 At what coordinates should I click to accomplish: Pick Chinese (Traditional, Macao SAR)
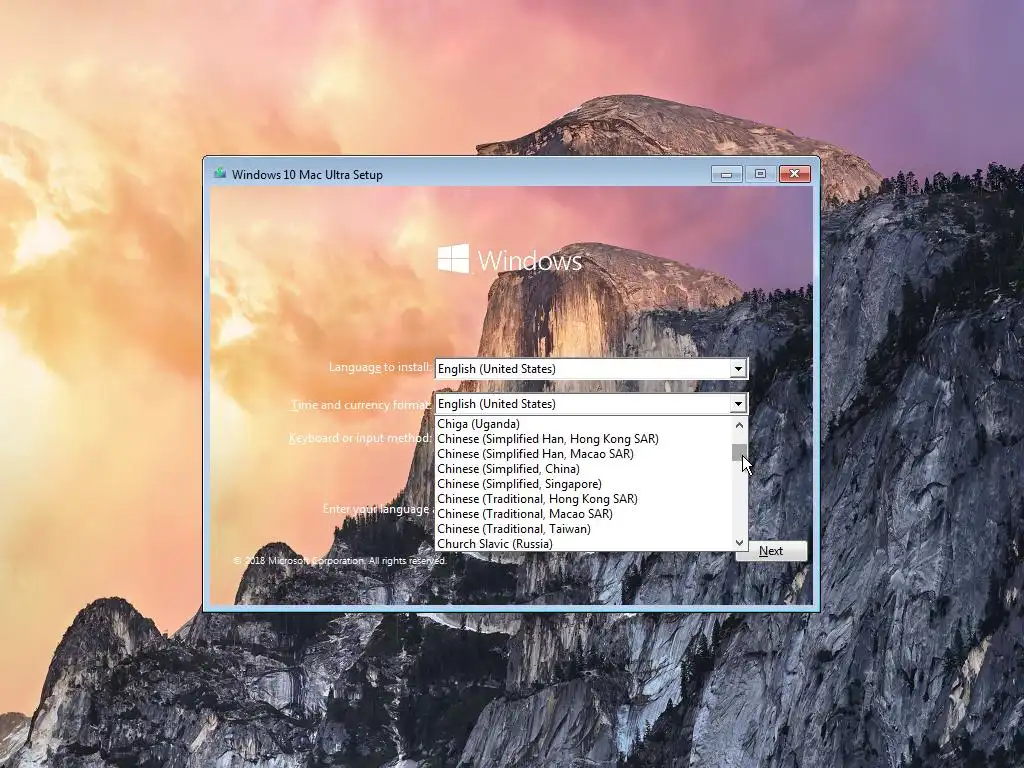coord(583,514)
